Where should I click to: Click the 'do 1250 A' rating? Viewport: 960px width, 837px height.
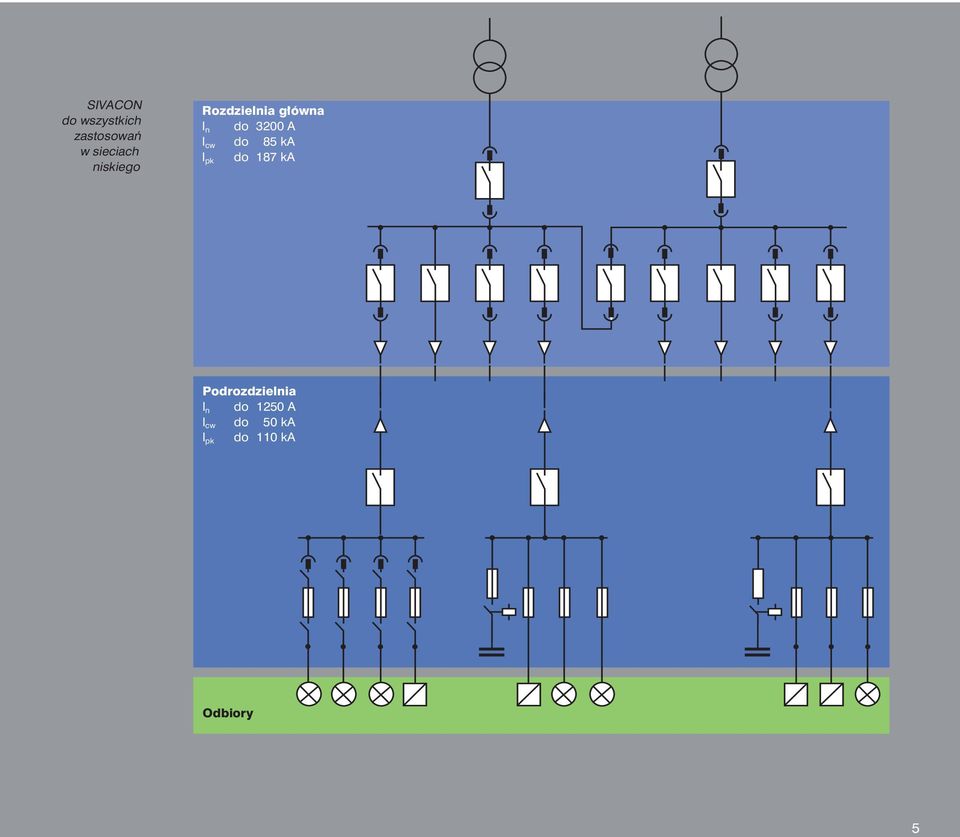click(264, 407)
